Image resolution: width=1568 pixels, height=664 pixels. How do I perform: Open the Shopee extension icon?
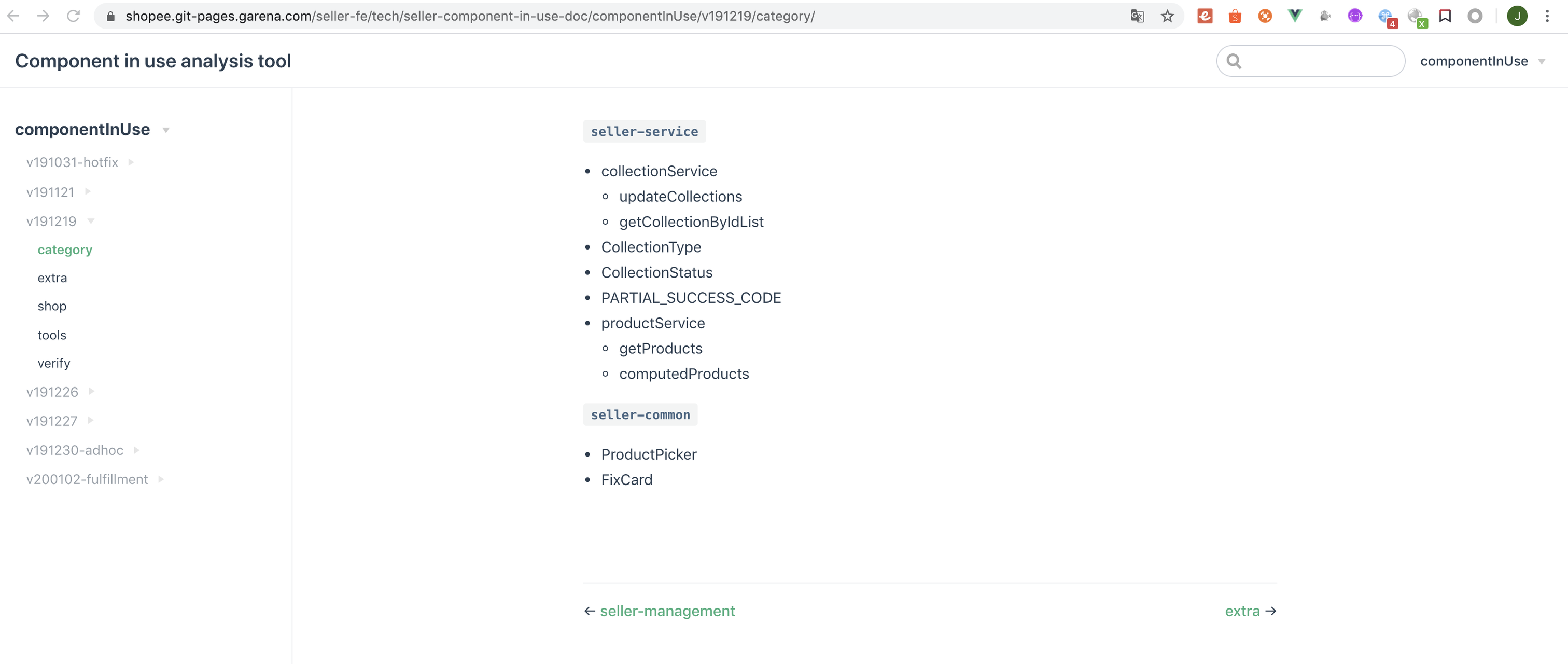click(1235, 16)
